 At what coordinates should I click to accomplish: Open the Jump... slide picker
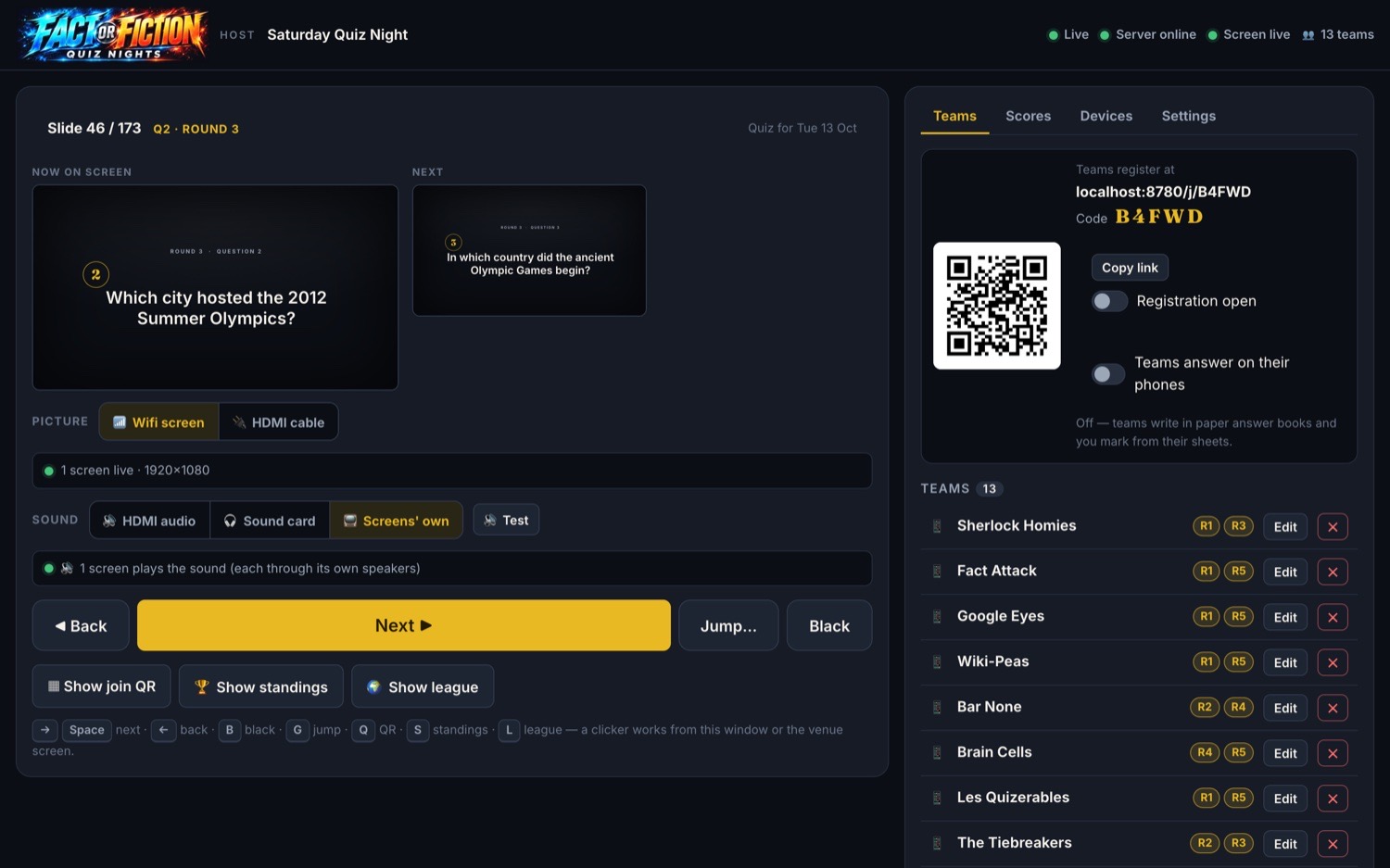pyautogui.click(x=728, y=625)
